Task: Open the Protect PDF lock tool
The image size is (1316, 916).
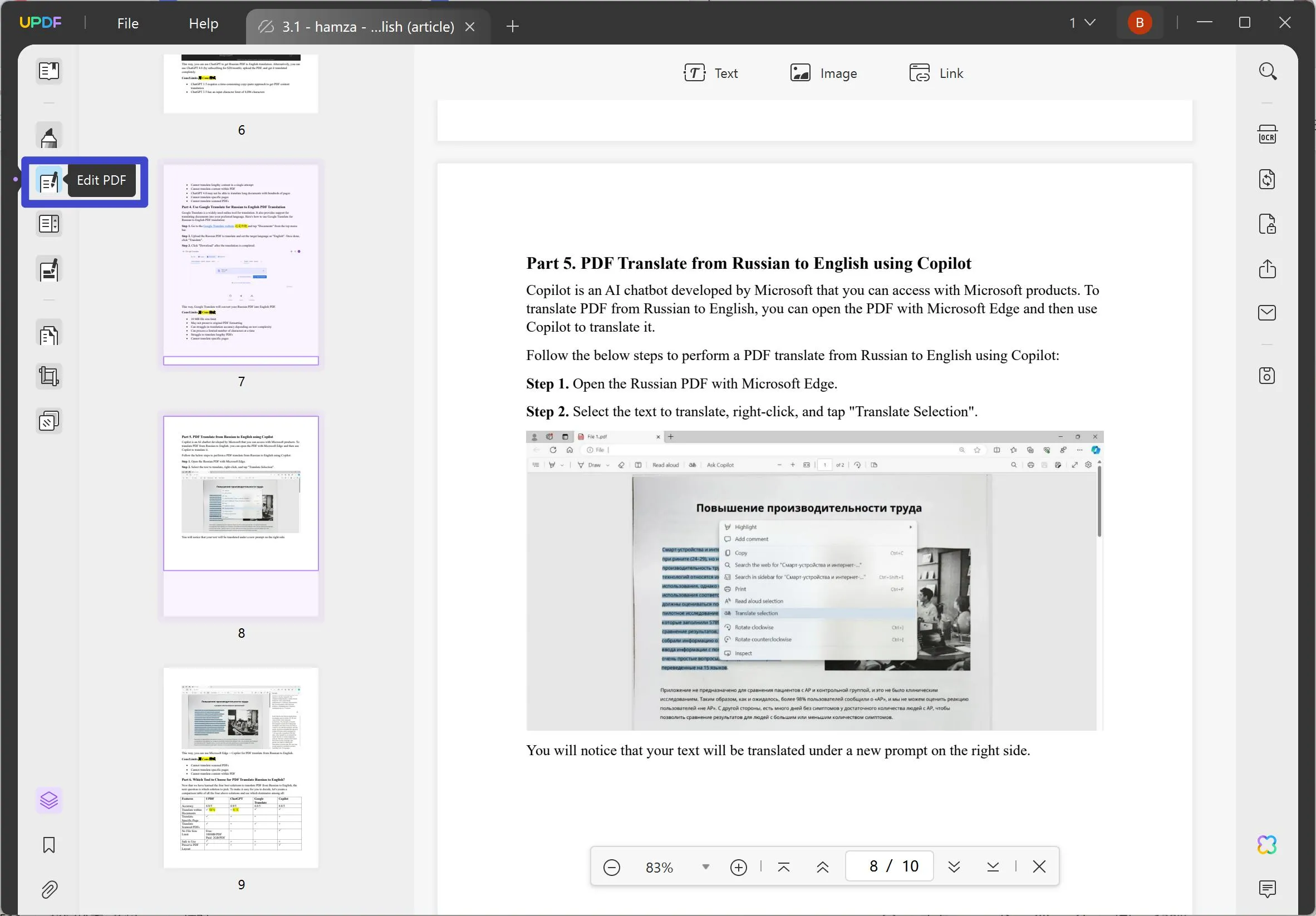Action: pos(1267,224)
